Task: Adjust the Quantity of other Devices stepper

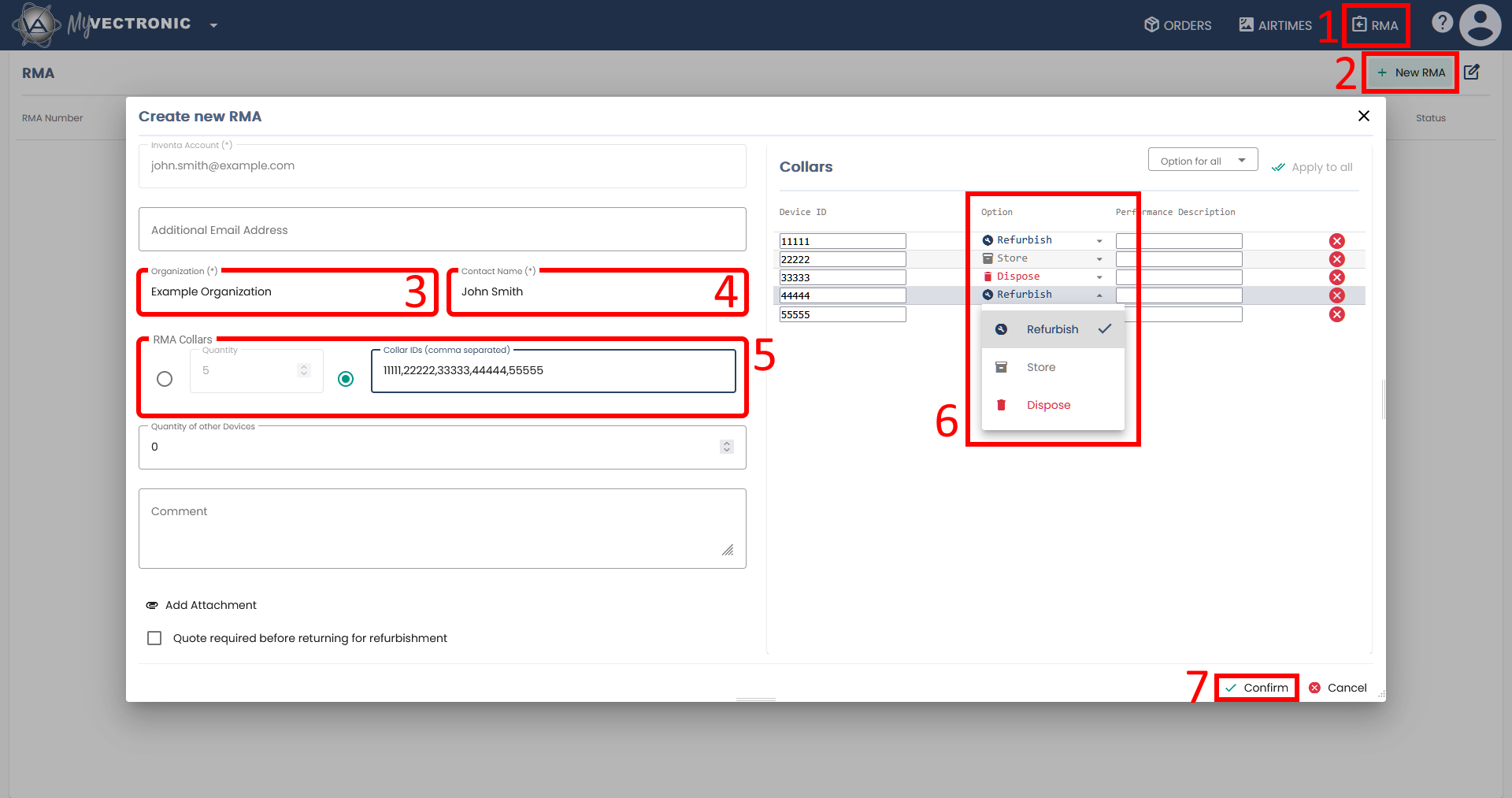Action: pyautogui.click(x=726, y=447)
